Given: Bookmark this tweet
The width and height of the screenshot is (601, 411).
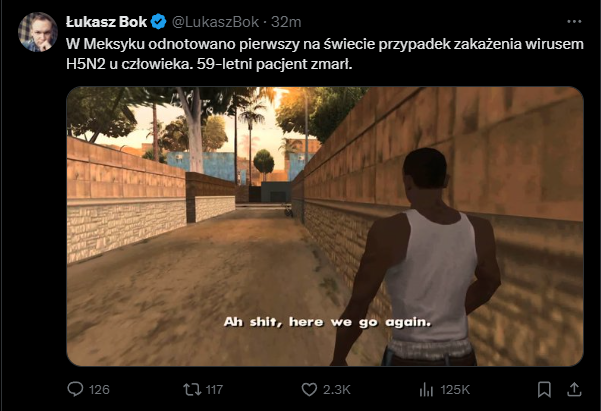Looking at the screenshot, I should [x=544, y=390].
